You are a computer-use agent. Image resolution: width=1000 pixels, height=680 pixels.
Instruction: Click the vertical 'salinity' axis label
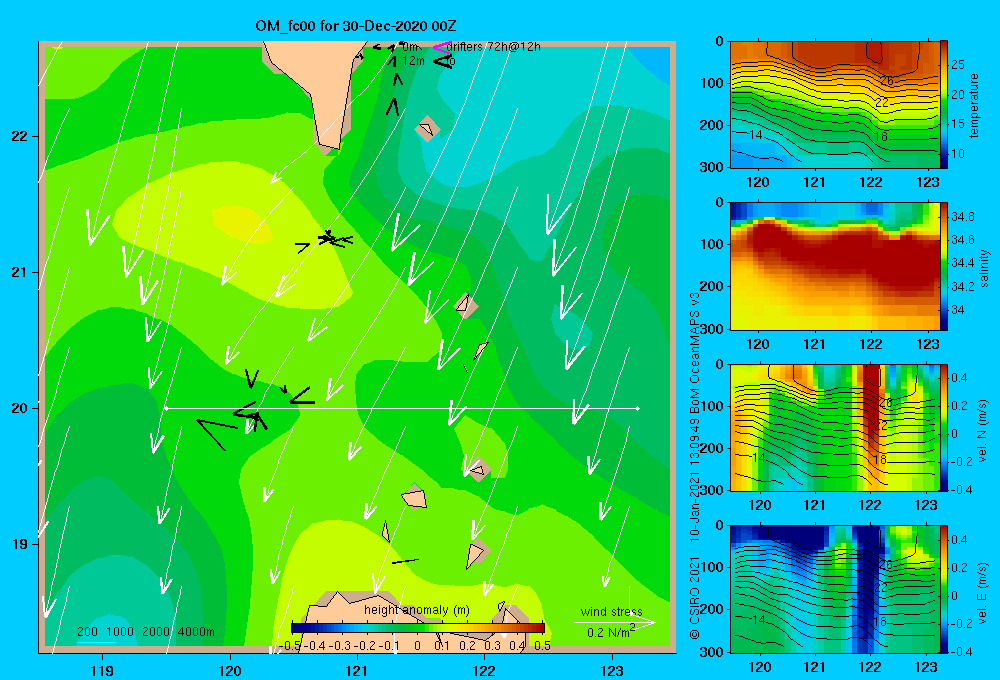click(984, 268)
